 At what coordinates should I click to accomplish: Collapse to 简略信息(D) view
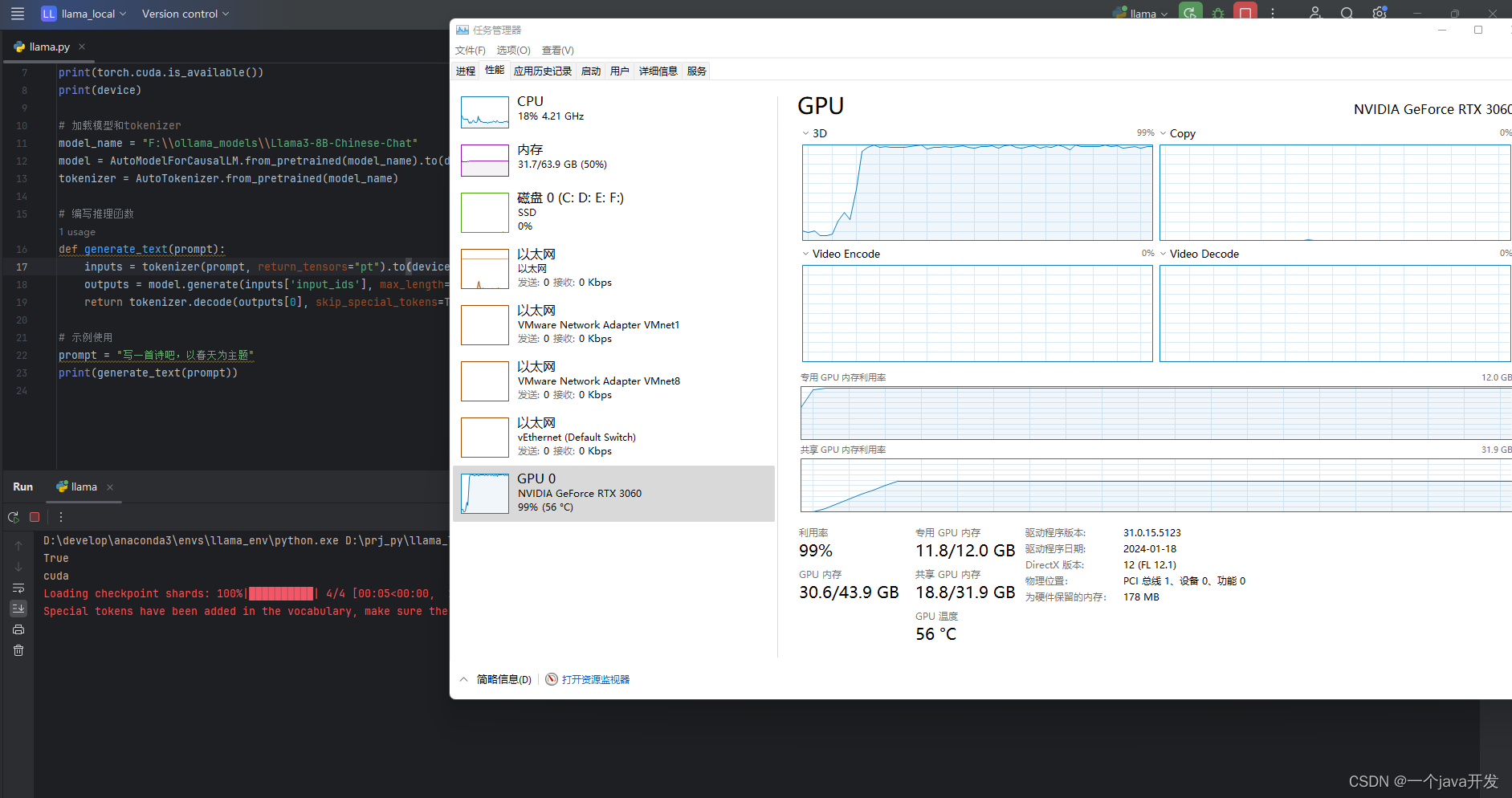pyautogui.click(x=495, y=679)
